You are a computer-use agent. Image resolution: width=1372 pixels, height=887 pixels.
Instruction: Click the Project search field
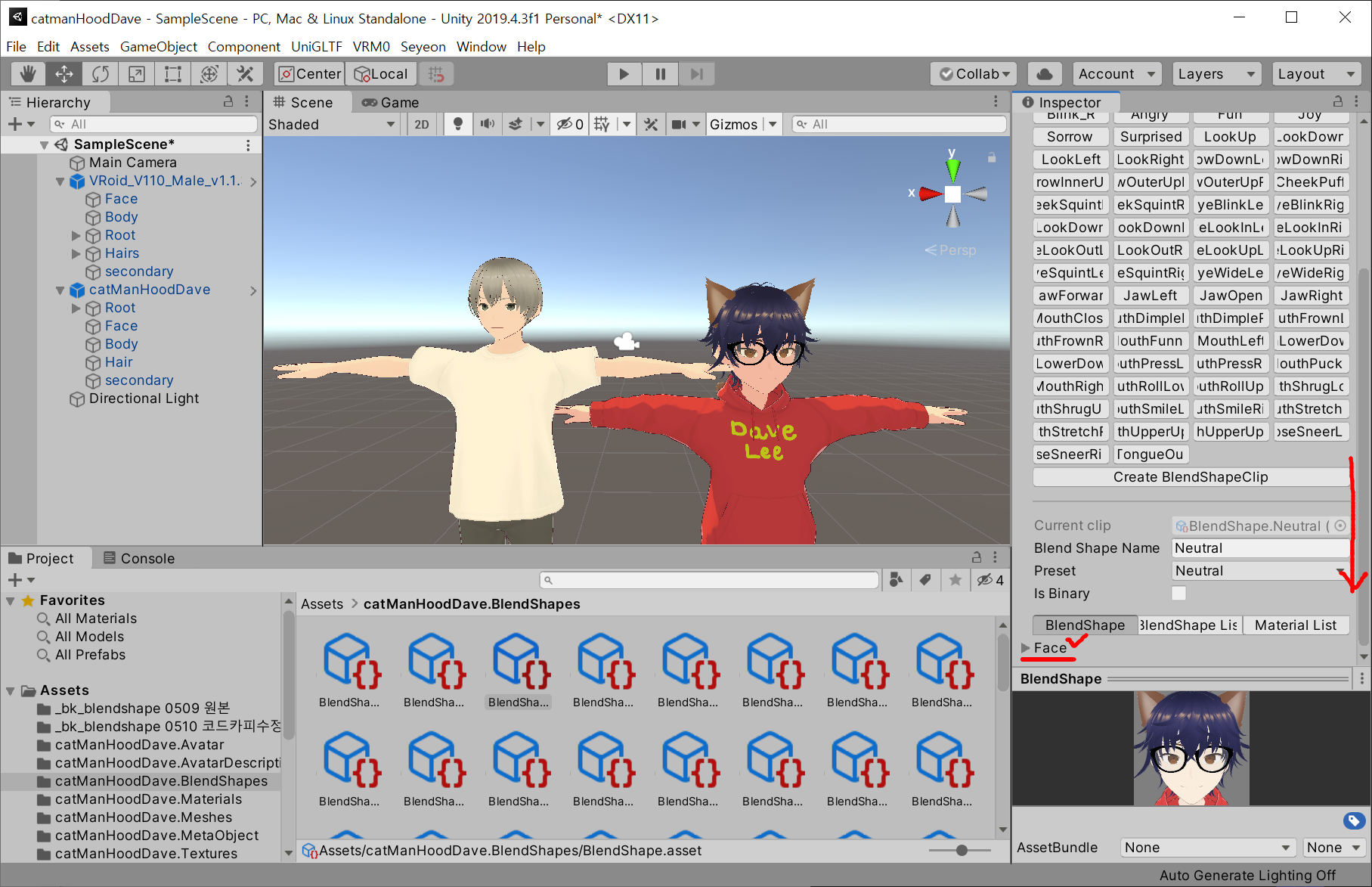pyautogui.click(x=709, y=580)
